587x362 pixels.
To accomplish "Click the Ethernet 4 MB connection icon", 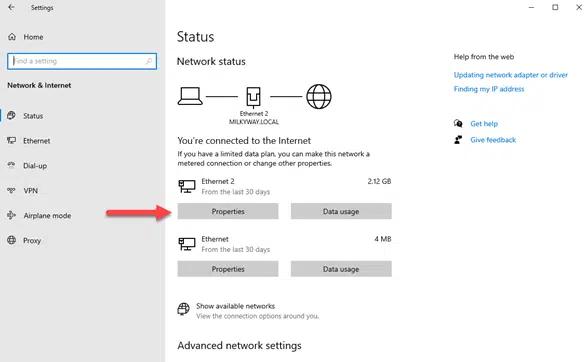I will click(187, 244).
